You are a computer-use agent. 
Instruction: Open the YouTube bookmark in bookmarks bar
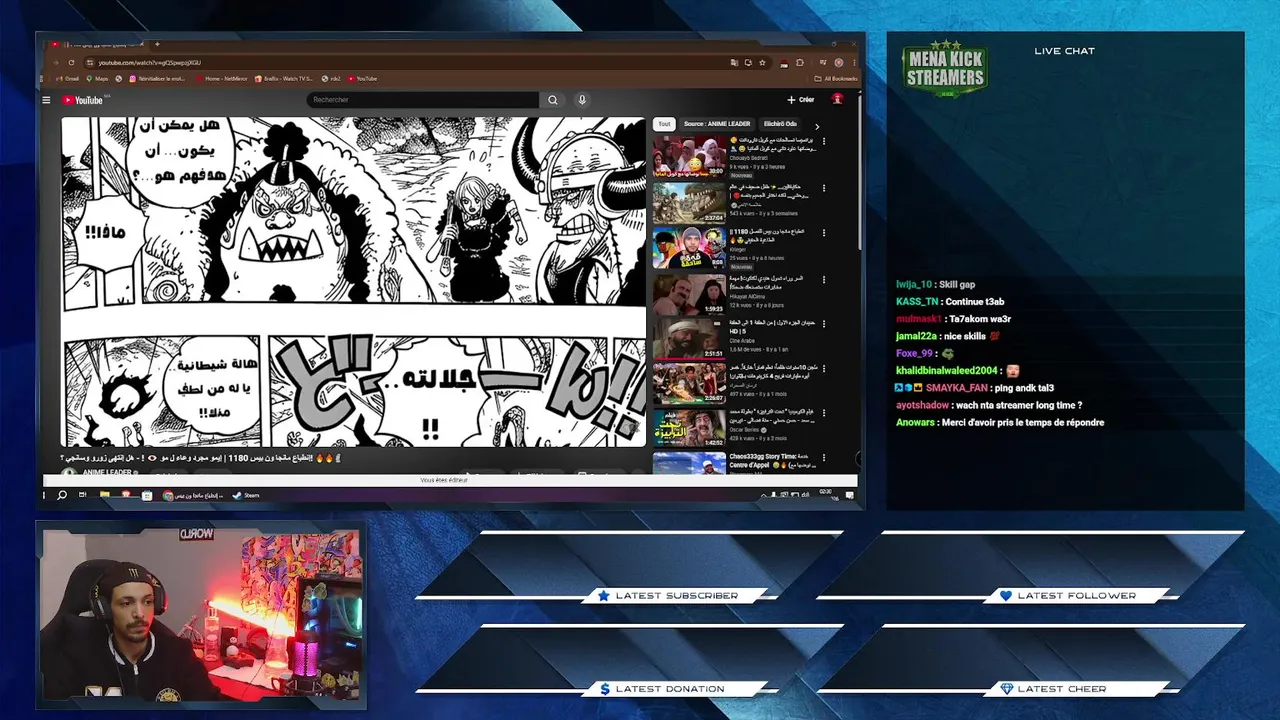(363, 78)
